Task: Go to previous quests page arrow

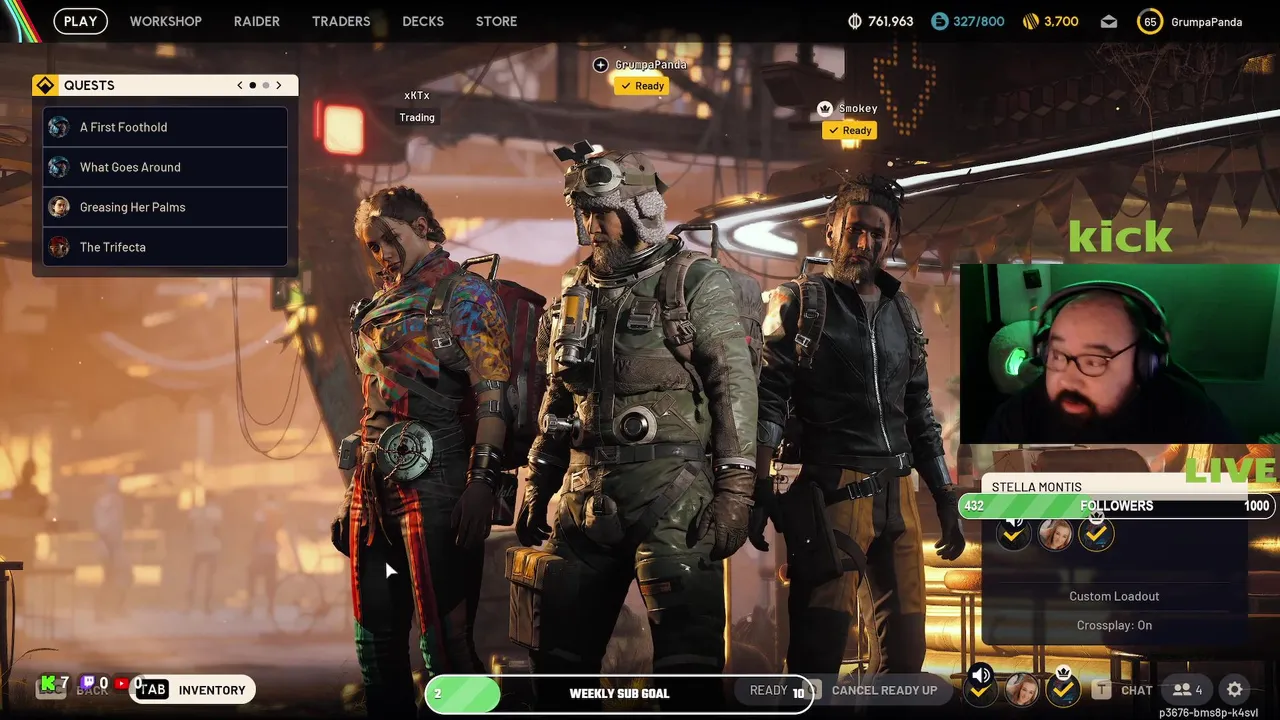Action: tap(240, 85)
